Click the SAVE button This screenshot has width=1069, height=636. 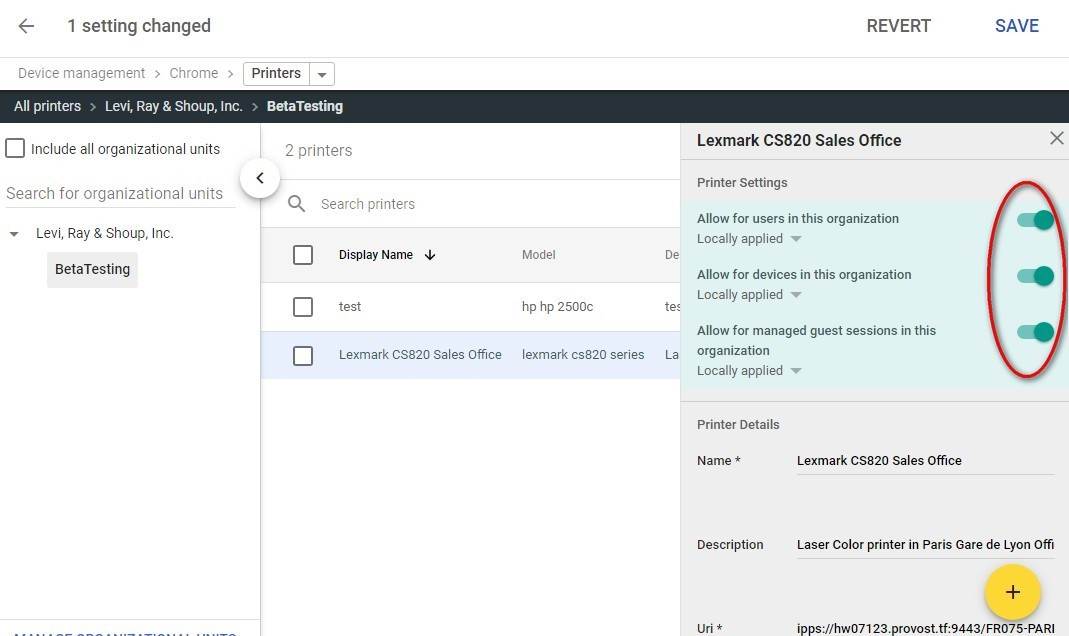pos(1017,26)
